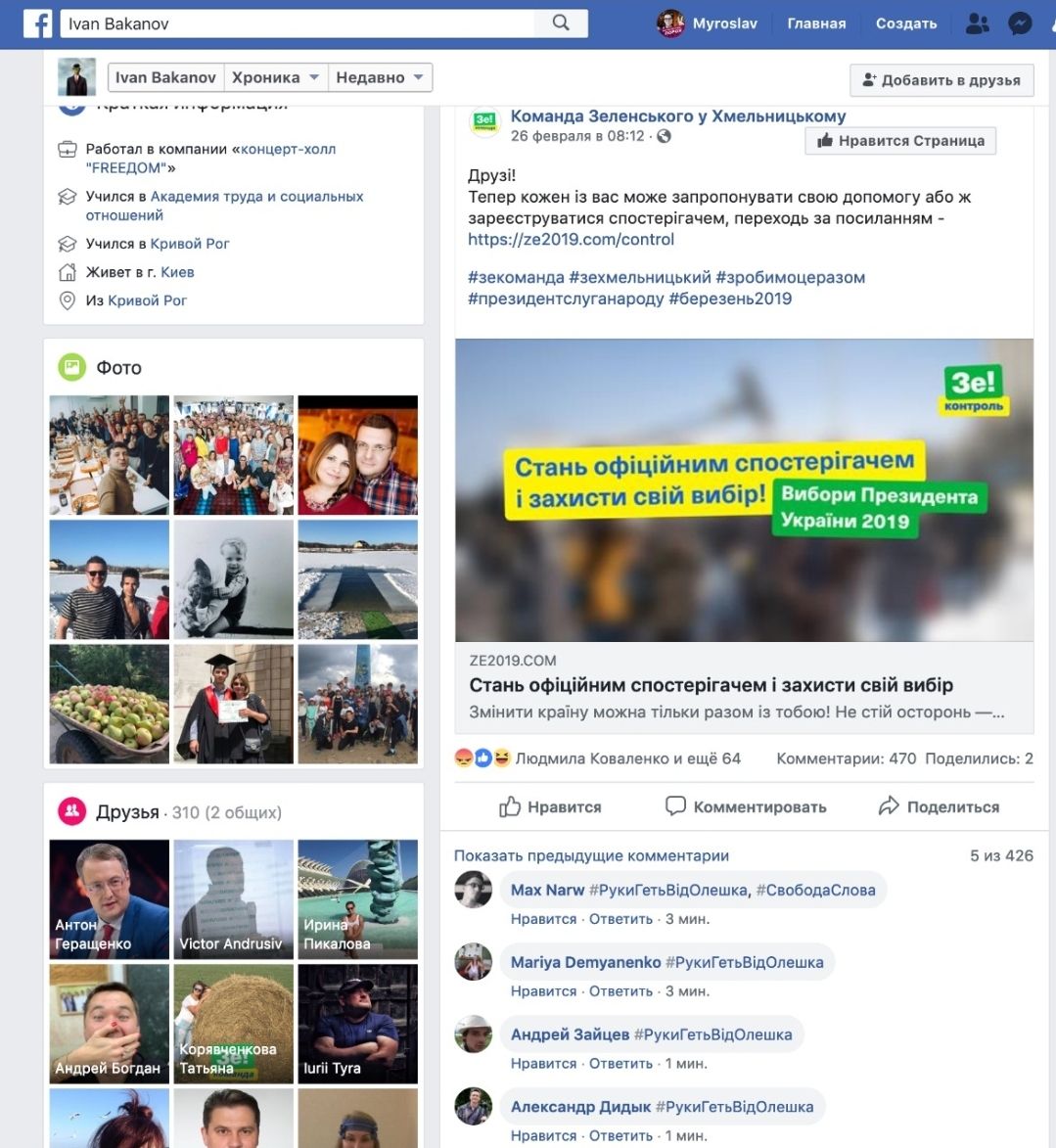1056x1148 pixels.
Task: Open friend Ирина Пикалова tile
Action: (x=357, y=899)
